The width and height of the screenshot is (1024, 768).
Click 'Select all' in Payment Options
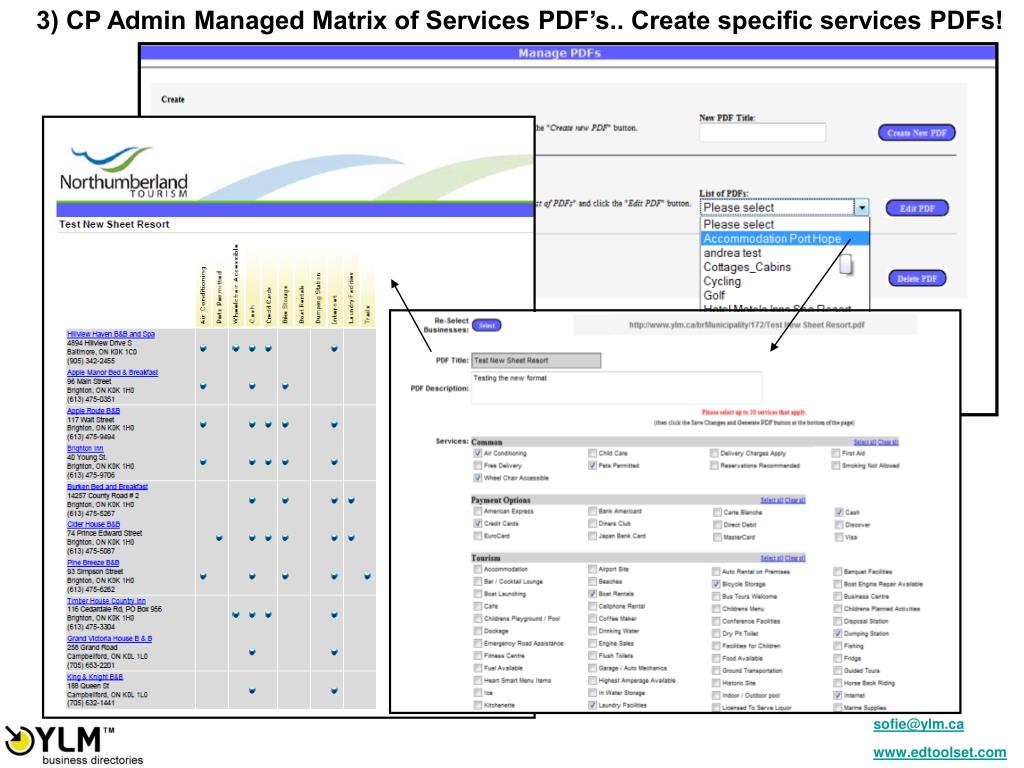pyautogui.click(x=771, y=500)
